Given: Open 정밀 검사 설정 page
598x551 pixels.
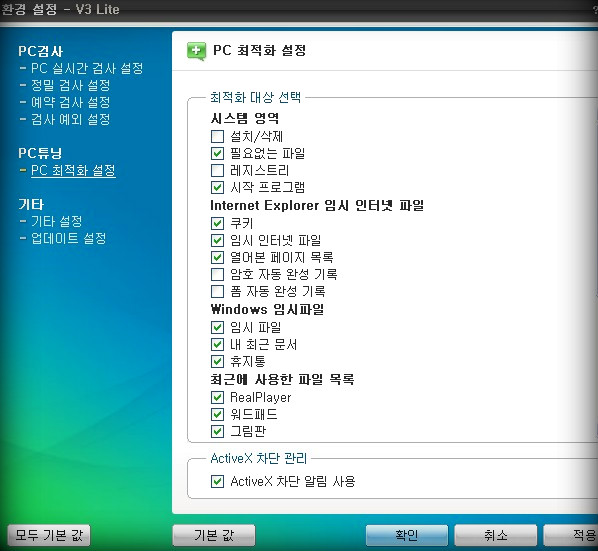Looking at the screenshot, I should click(x=71, y=85).
